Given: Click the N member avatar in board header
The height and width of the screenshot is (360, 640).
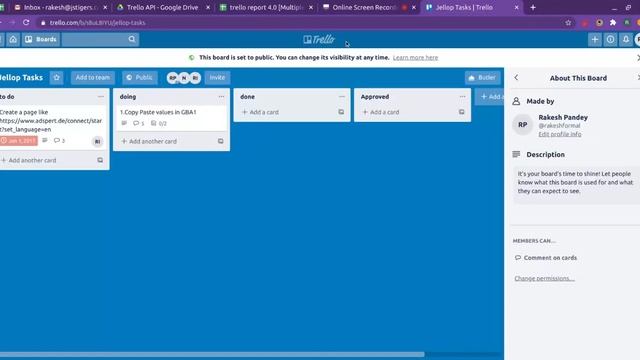Looking at the screenshot, I should (184, 78).
